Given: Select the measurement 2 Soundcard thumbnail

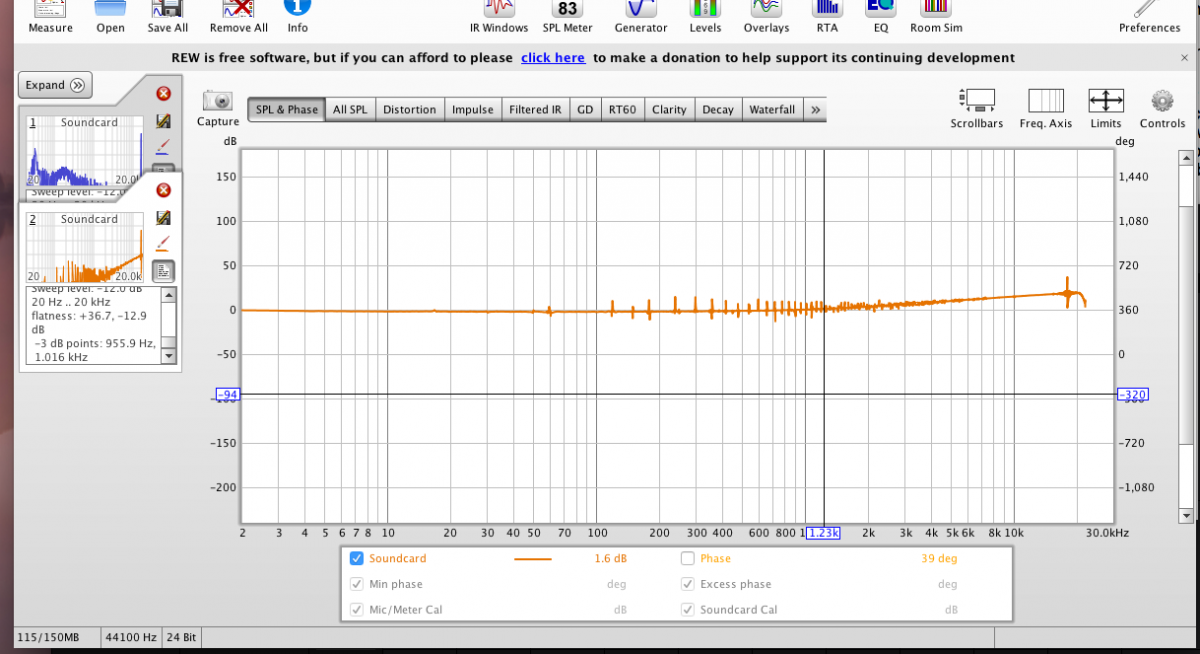Looking at the screenshot, I should coord(86,248).
